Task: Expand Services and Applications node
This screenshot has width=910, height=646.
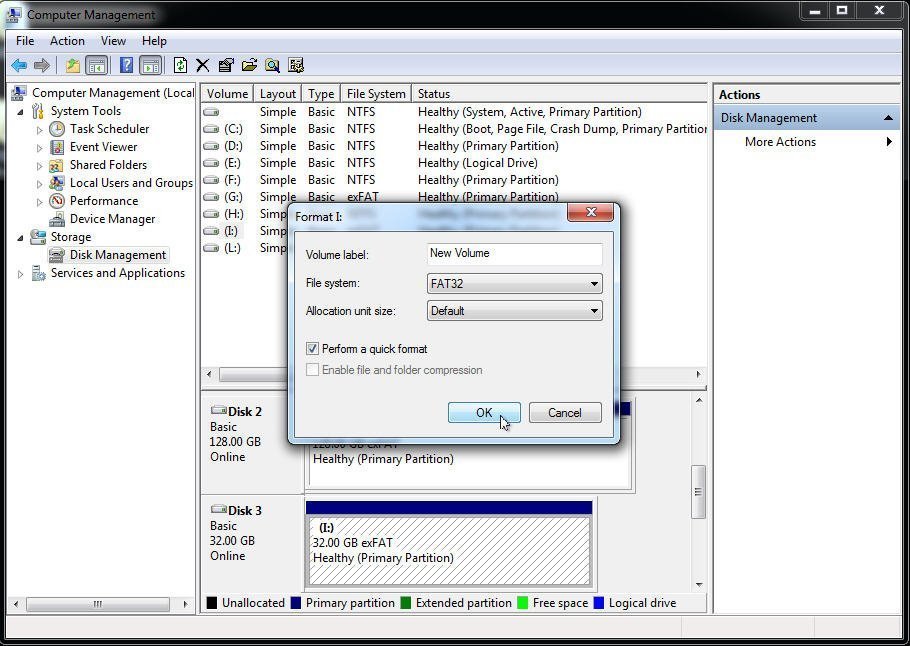Action: [x=20, y=274]
